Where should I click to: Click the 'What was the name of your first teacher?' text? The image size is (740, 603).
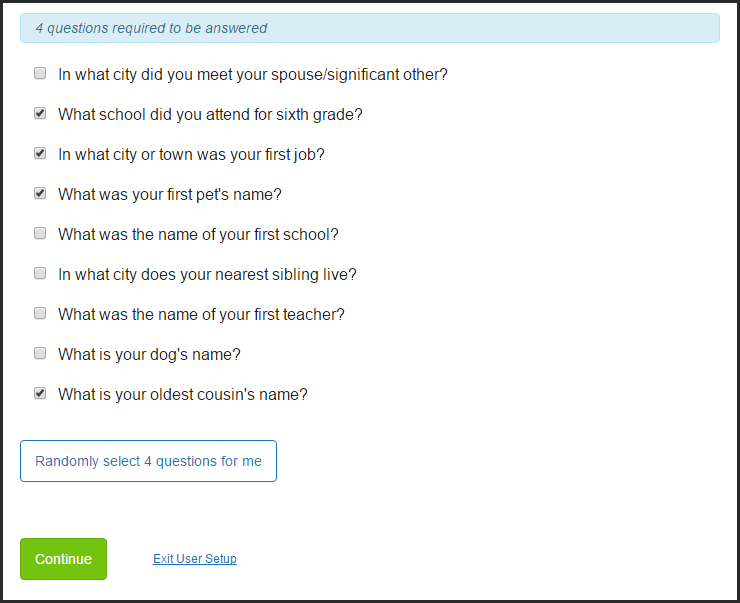click(x=202, y=314)
